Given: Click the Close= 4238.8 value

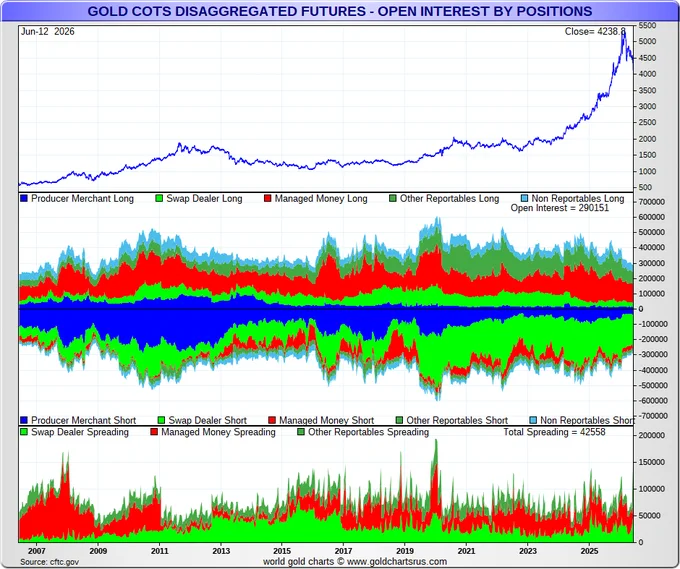Looking at the screenshot, I should [x=595, y=31].
